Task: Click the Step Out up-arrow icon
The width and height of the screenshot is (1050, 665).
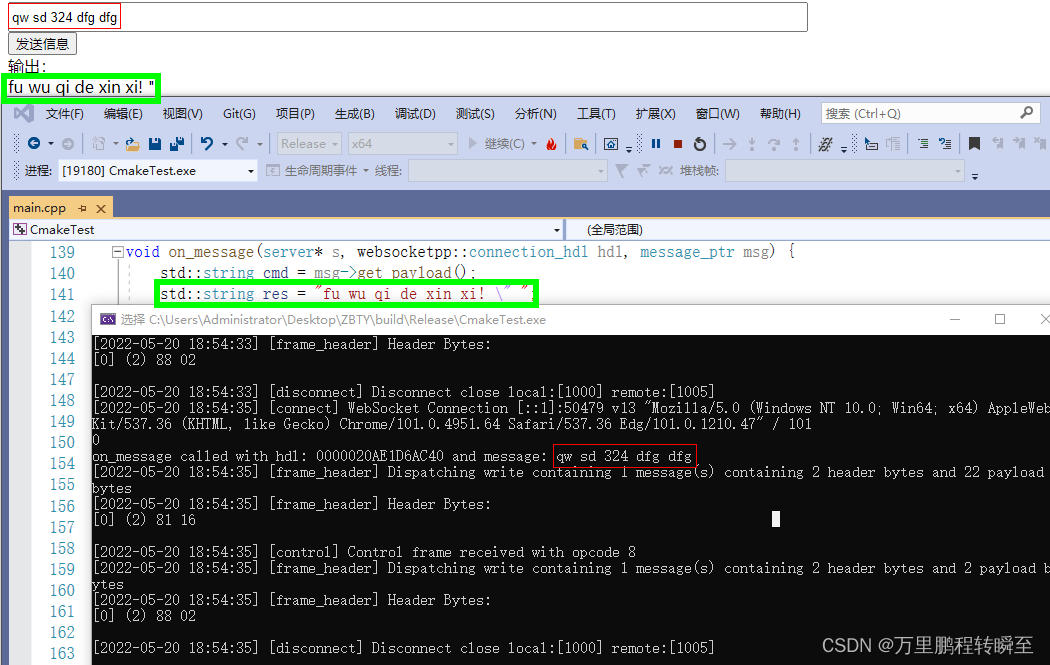Action: point(796,144)
